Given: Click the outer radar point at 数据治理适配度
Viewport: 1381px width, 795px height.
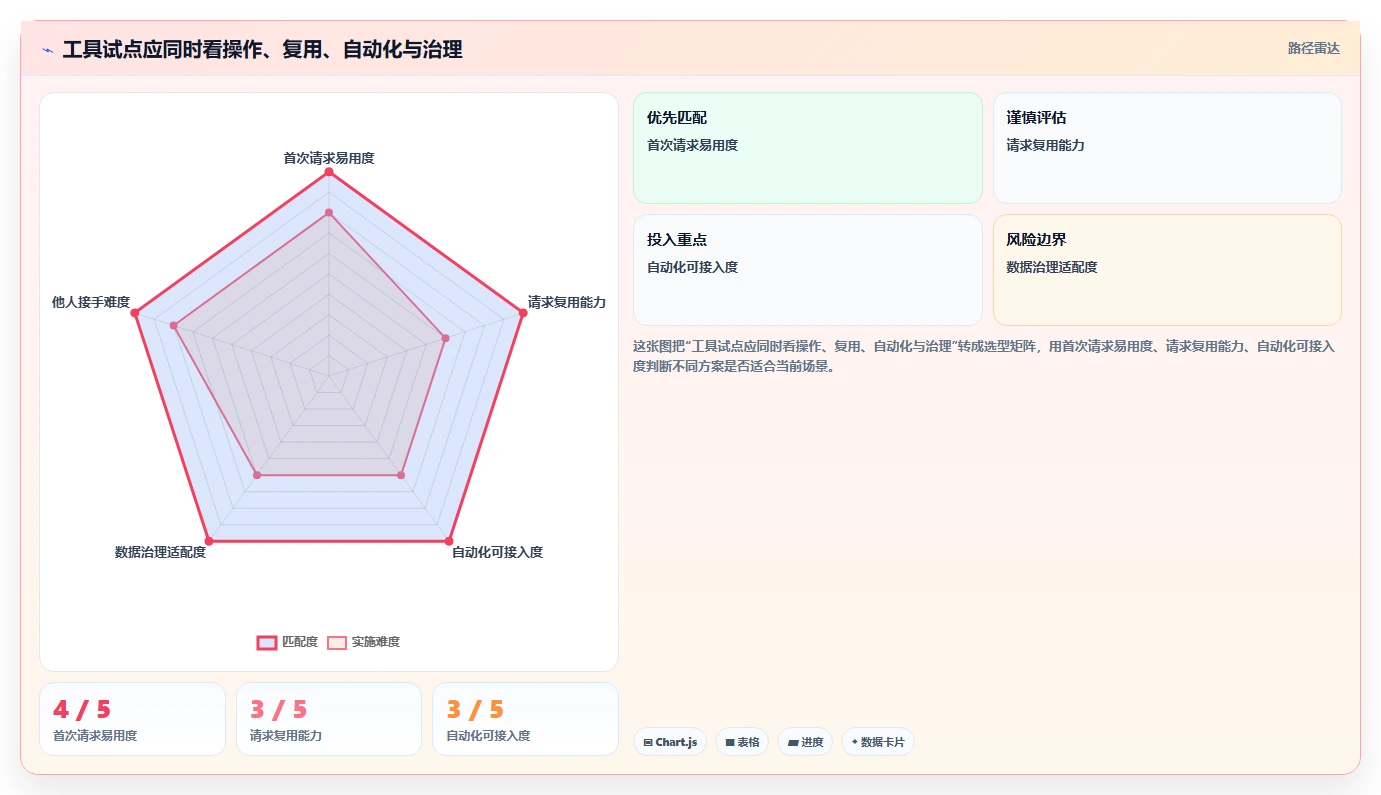Looking at the screenshot, I should pyautogui.click(x=208, y=542).
